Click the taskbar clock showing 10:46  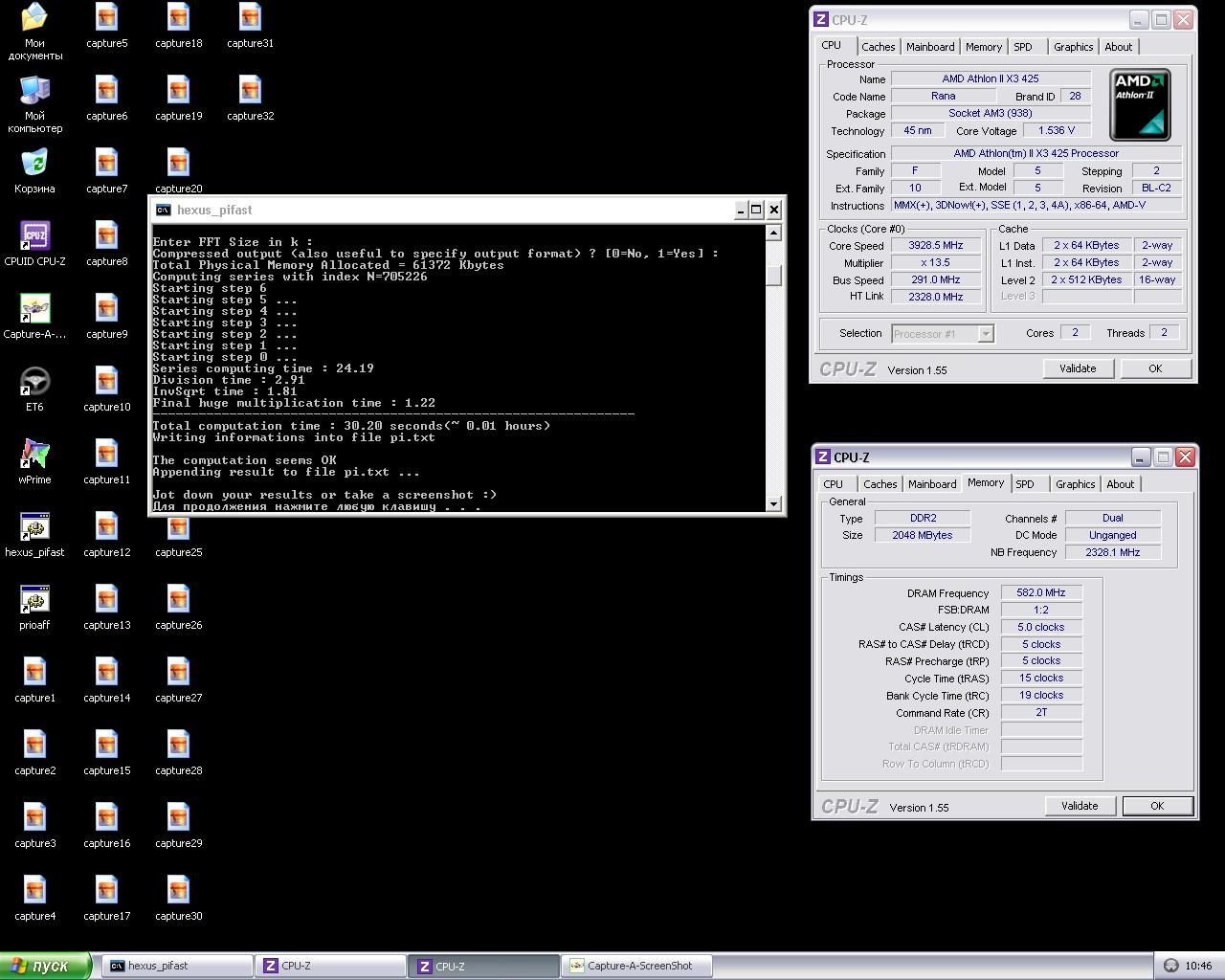[x=1198, y=966]
